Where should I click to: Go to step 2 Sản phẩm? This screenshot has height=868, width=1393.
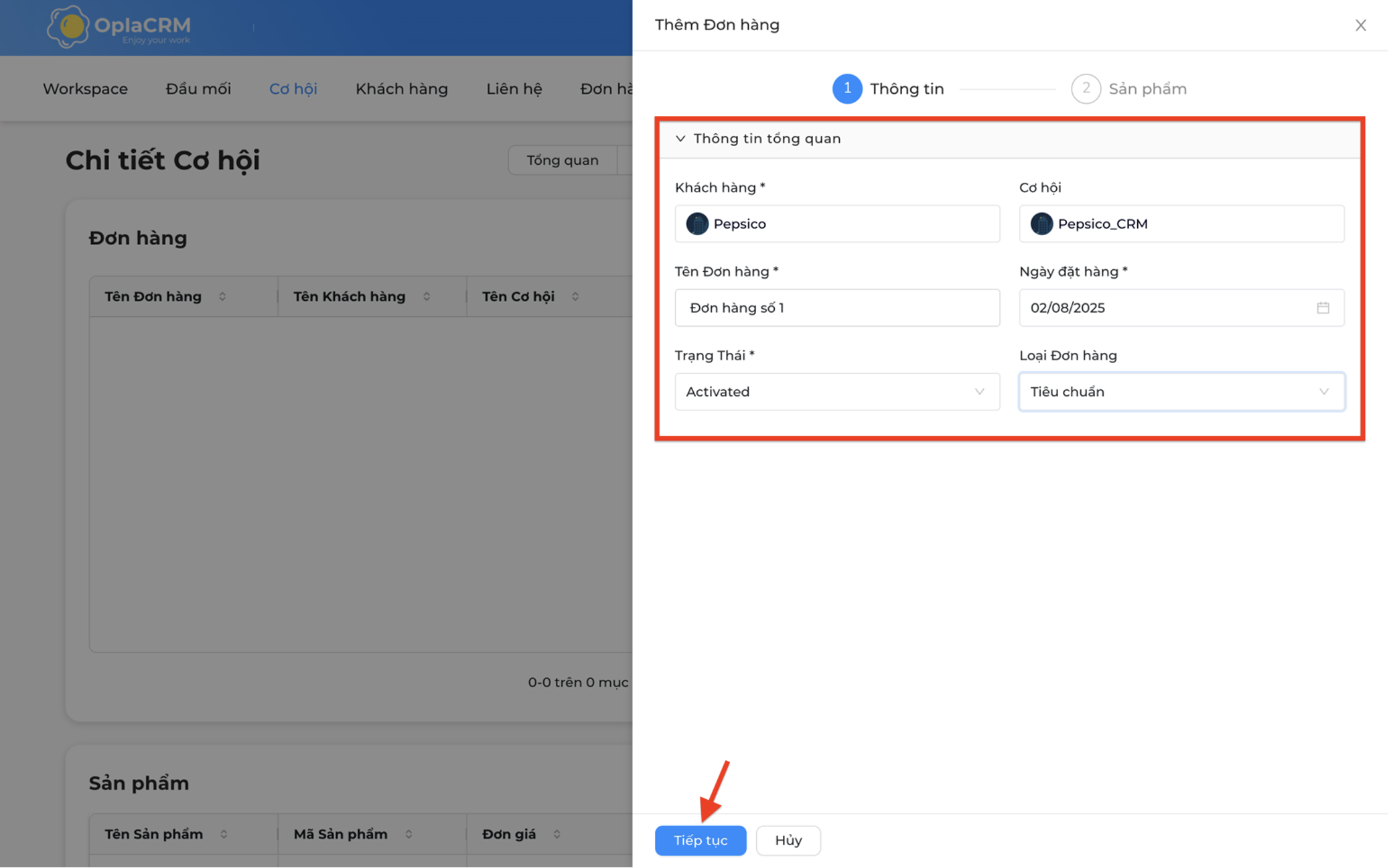(x=1129, y=88)
